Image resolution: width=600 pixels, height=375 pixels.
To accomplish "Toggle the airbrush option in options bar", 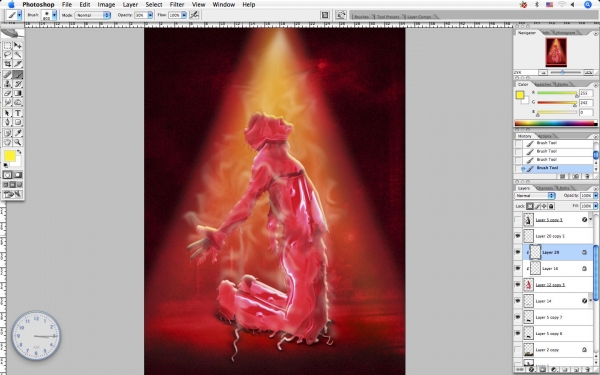I will pos(194,15).
